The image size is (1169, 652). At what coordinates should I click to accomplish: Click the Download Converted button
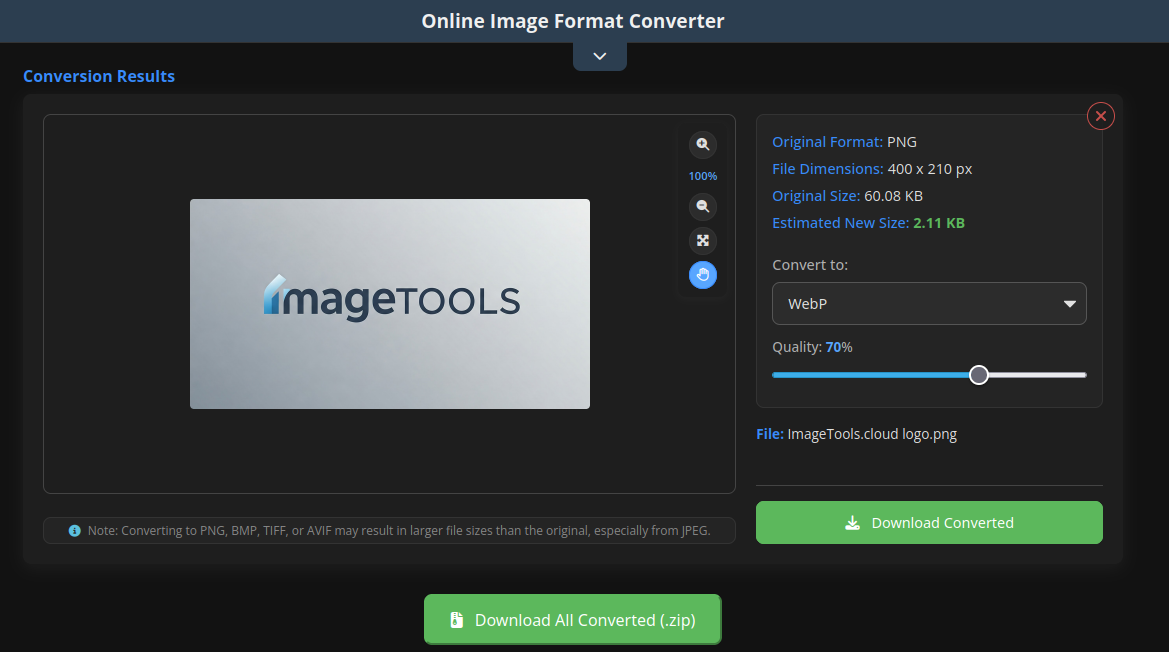coord(929,522)
